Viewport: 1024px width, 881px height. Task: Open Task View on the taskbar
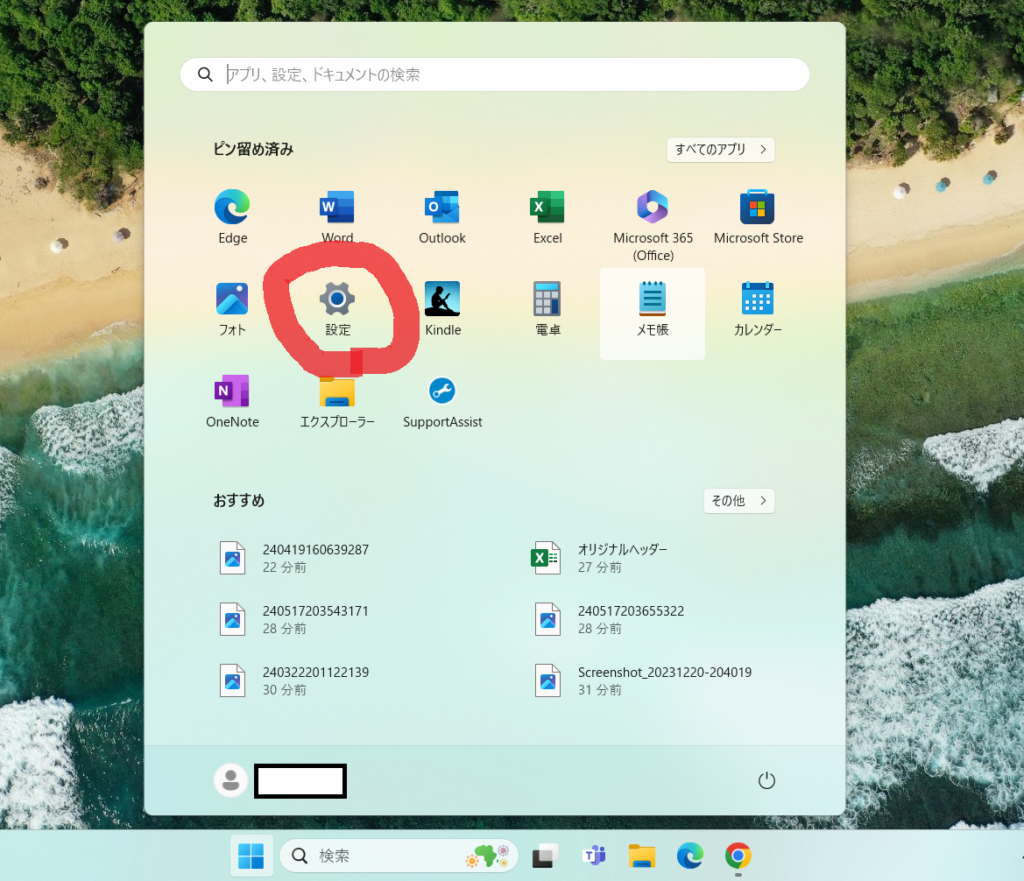click(545, 856)
